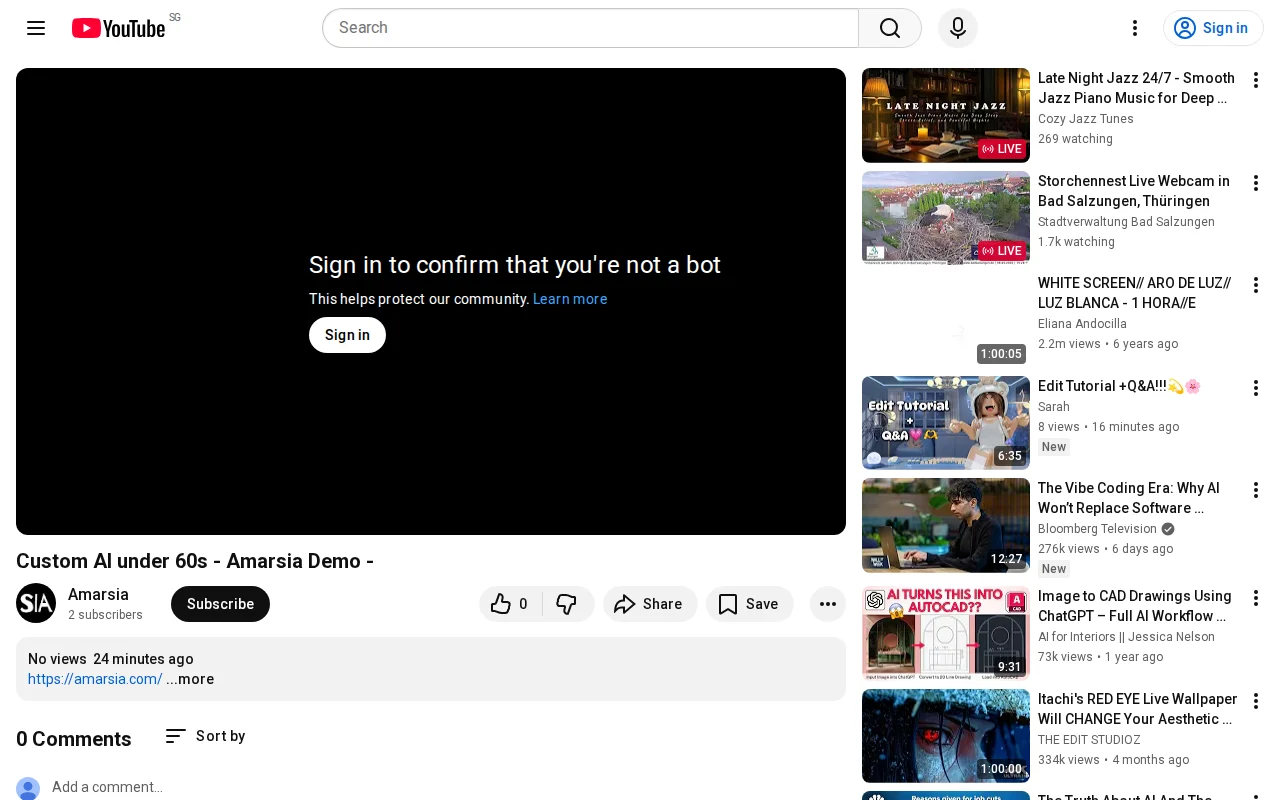
Task: Click the Learn more link in player
Action: (570, 299)
